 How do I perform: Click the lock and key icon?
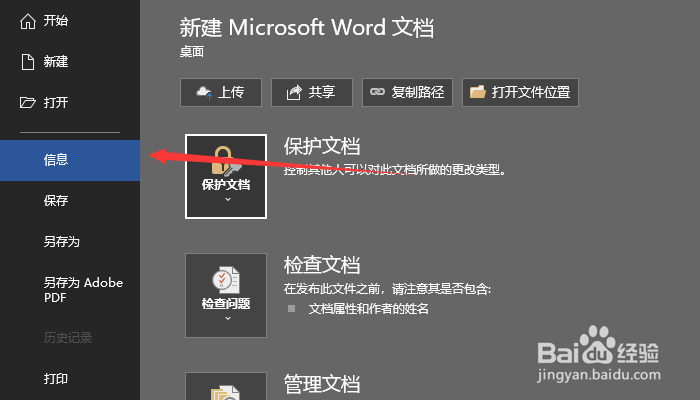226,161
